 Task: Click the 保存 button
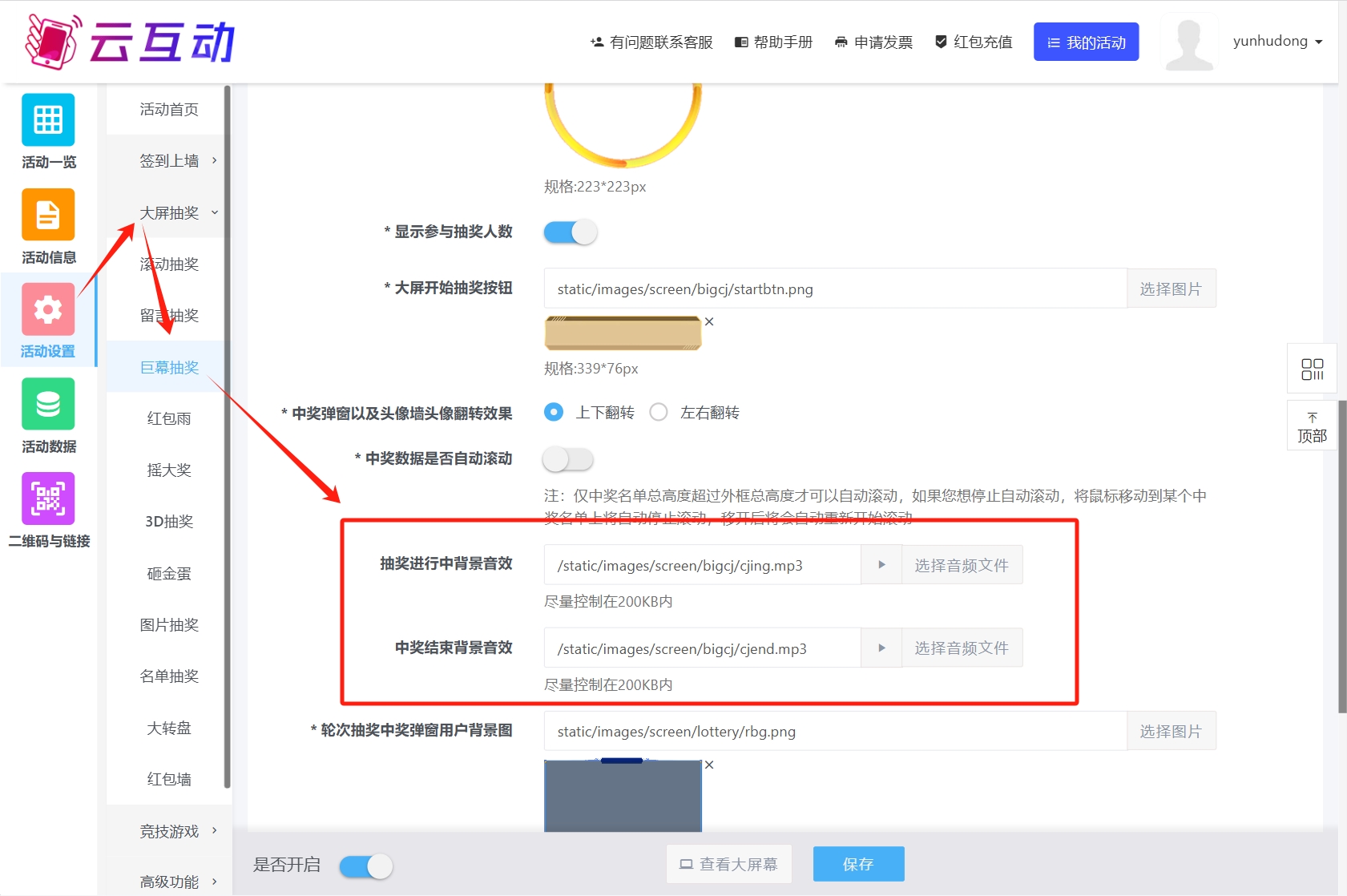[x=858, y=864]
